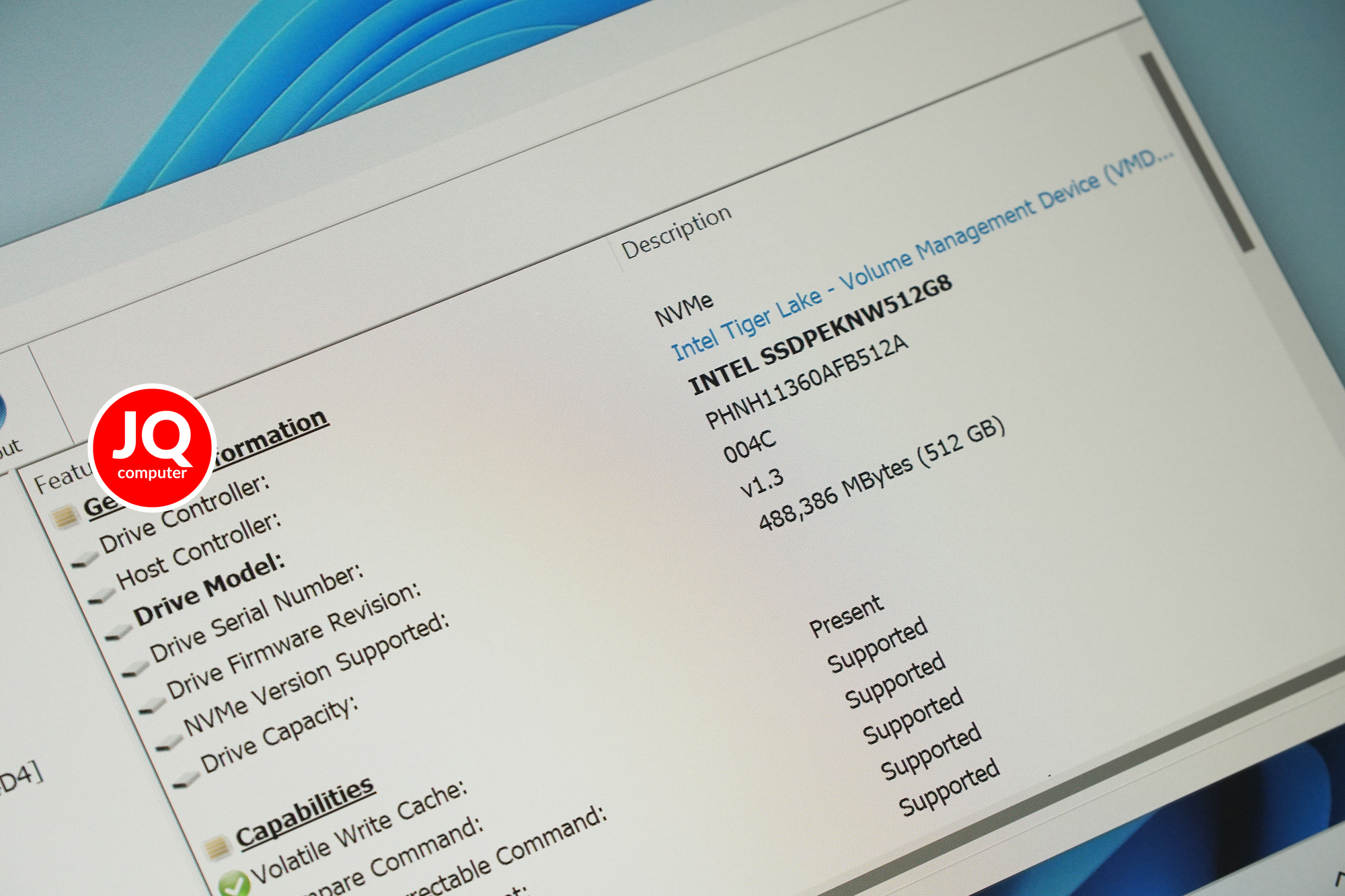Click the 004C firmware revision value
Screen dimensions: 1345x896
click(x=749, y=446)
